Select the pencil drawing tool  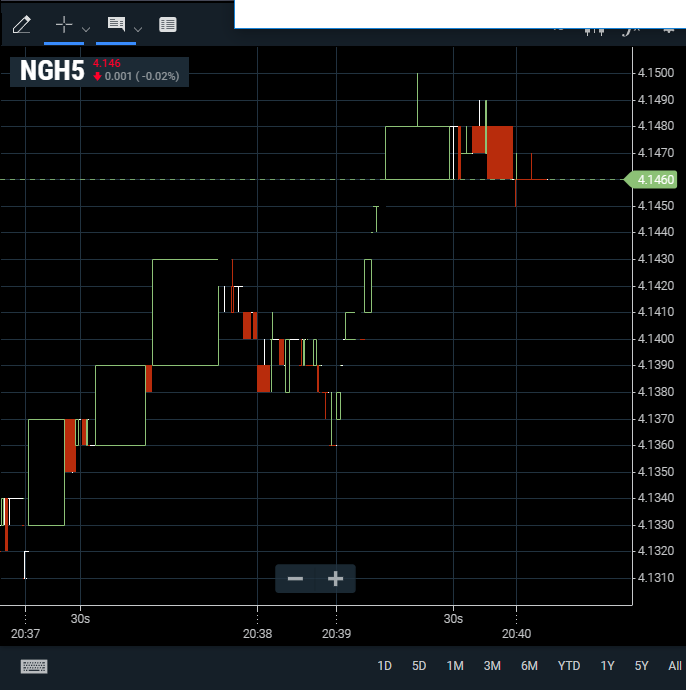[21, 25]
